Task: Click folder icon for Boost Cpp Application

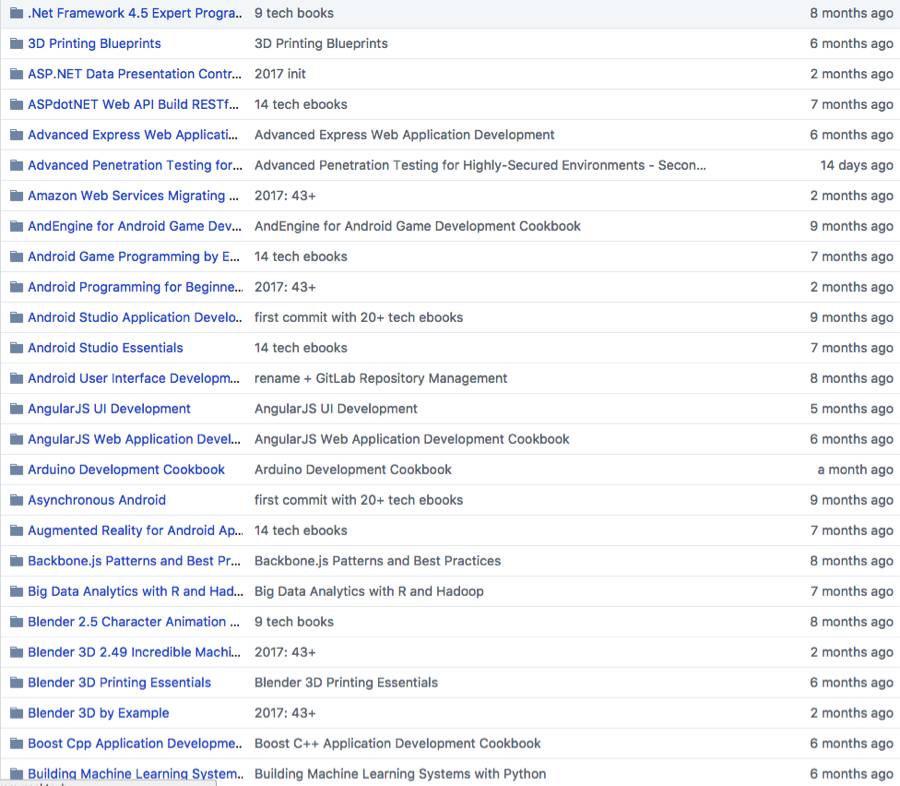Action: 17,744
